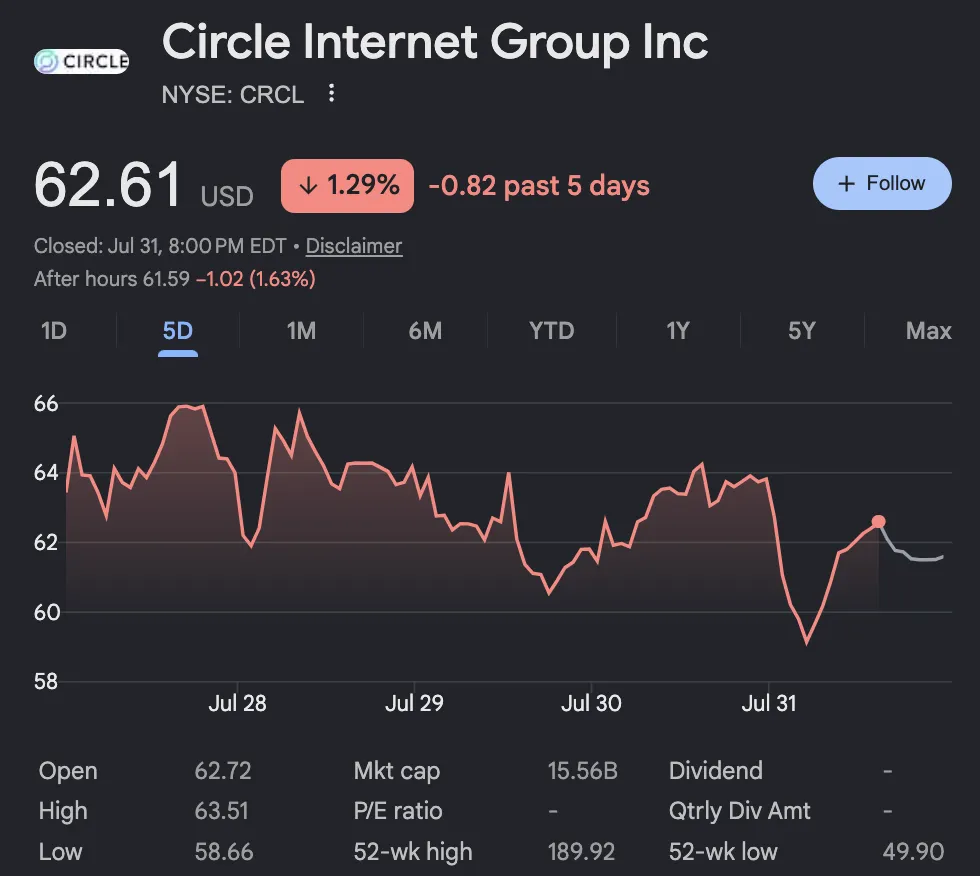Click the Circle company logo
The height and width of the screenshot is (876, 980).
(x=81, y=61)
